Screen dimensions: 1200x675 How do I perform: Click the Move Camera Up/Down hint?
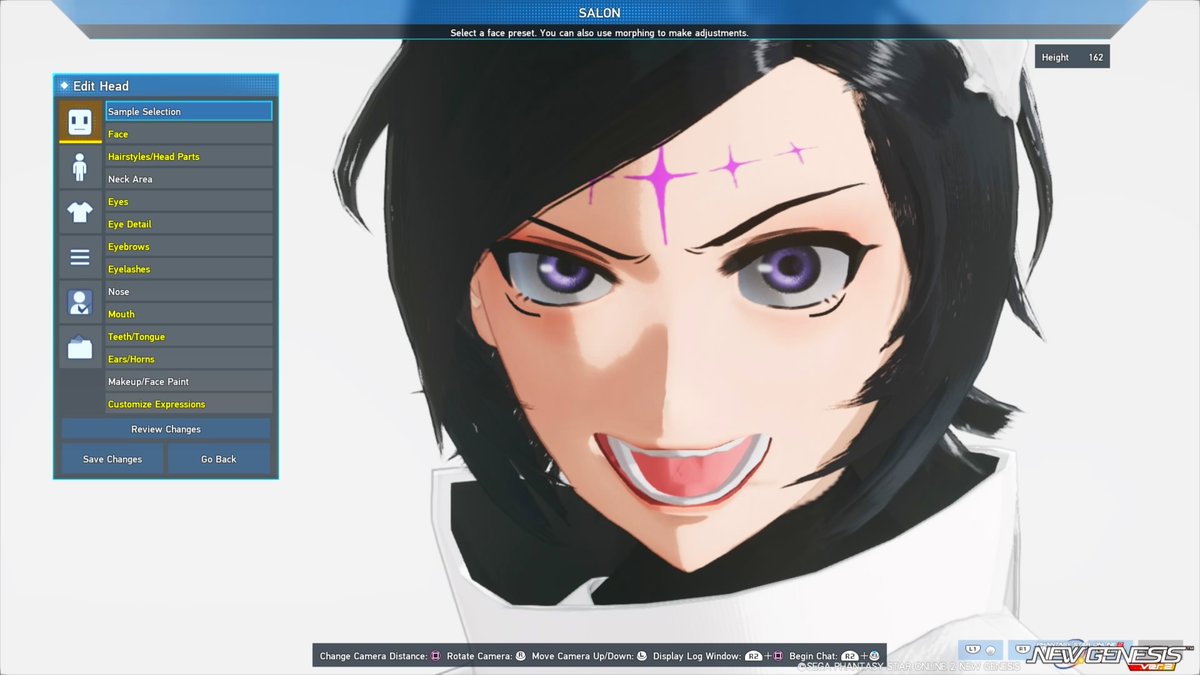click(590, 656)
